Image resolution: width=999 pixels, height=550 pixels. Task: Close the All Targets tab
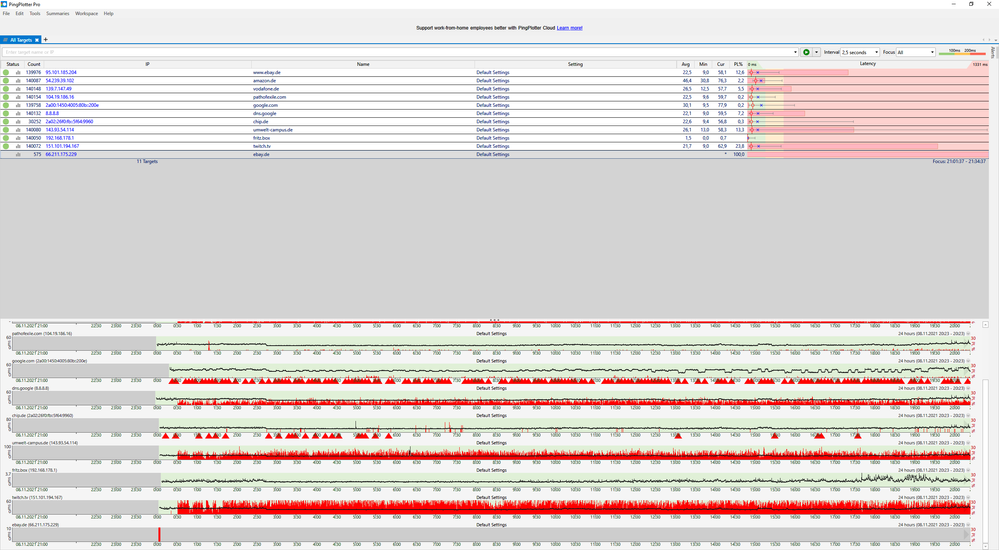tap(37, 40)
